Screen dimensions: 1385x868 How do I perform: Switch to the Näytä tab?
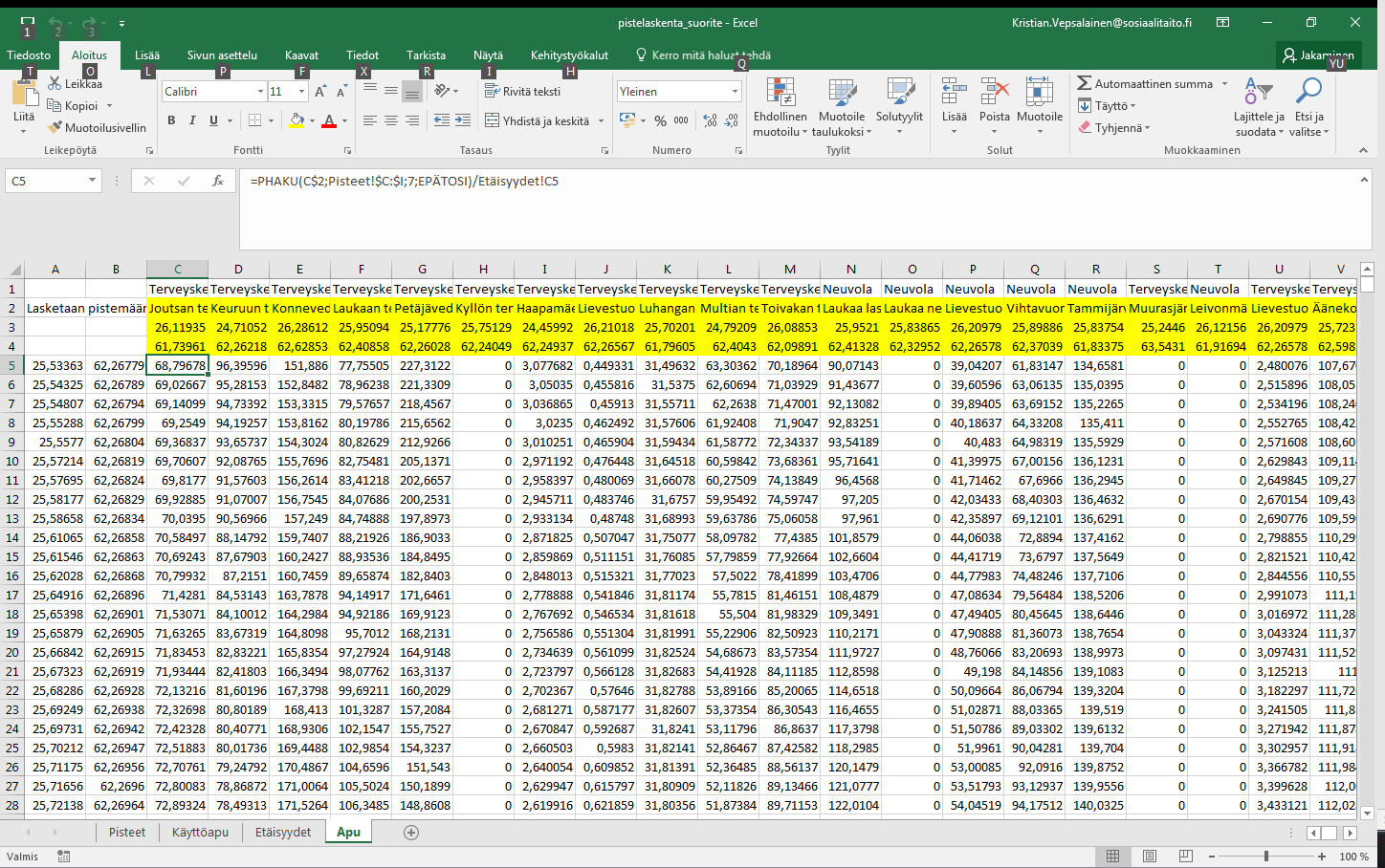click(x=488, y=55)
